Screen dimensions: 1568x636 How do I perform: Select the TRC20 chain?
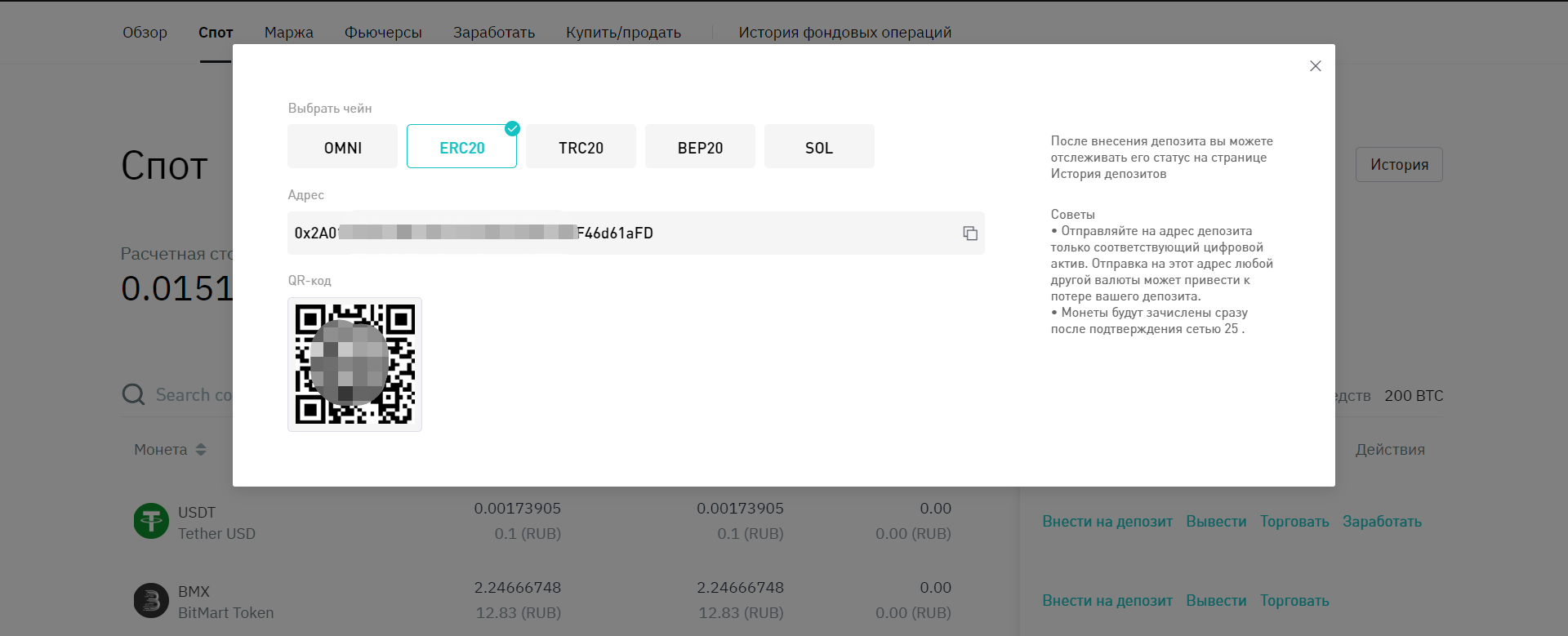(x=581, y=147)
